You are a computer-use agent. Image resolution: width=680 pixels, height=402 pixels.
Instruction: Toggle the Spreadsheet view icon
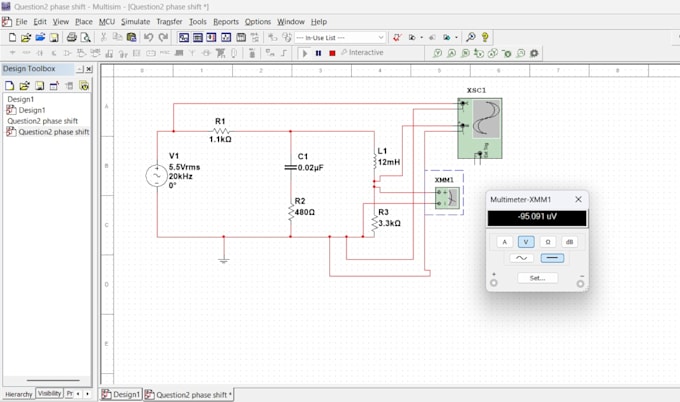click(198, 38)
